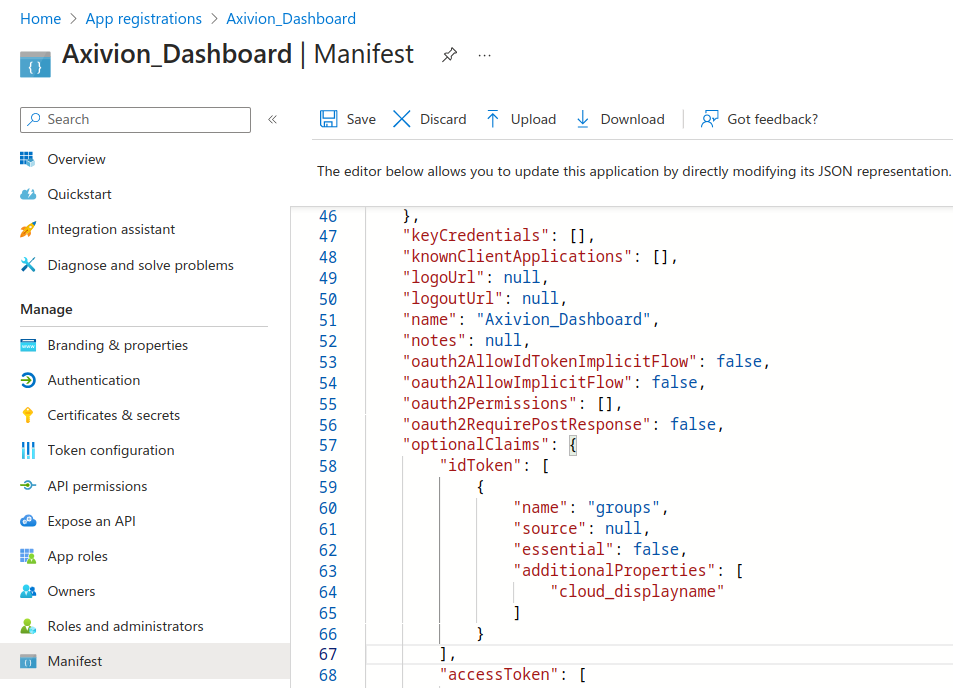This screenshot has width=953, height=688.
Task: Open Branding & properties section
Action: click(118, 345)
